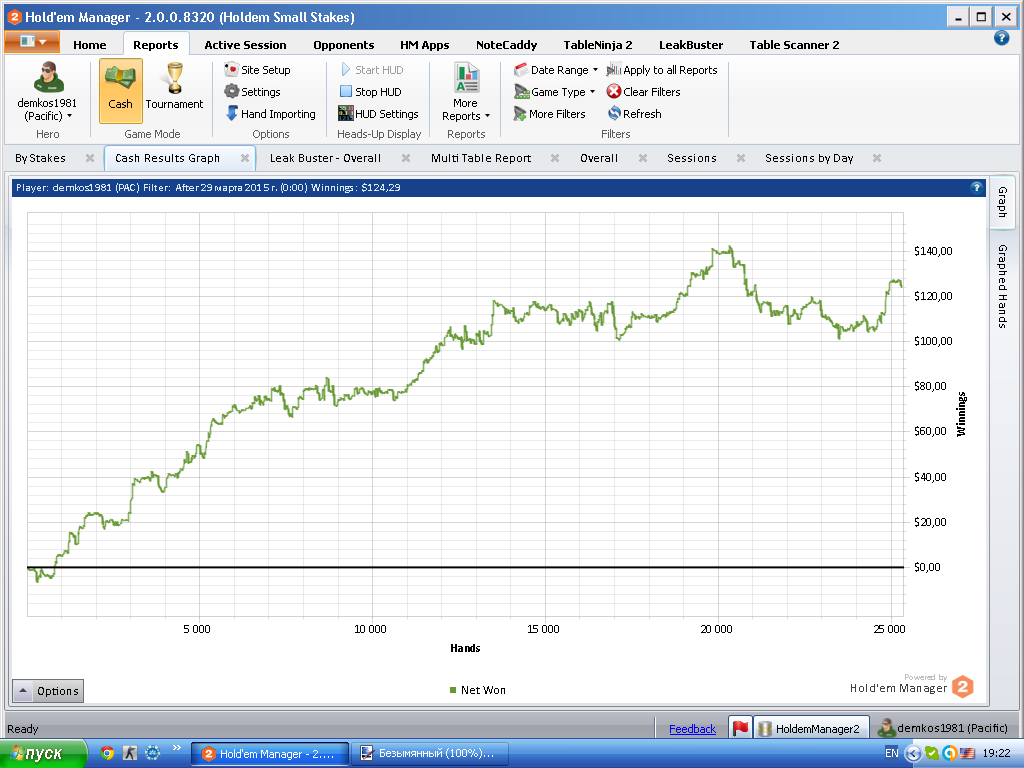
Task: Open HUD Settings
Action: click(x=378, y=114)
